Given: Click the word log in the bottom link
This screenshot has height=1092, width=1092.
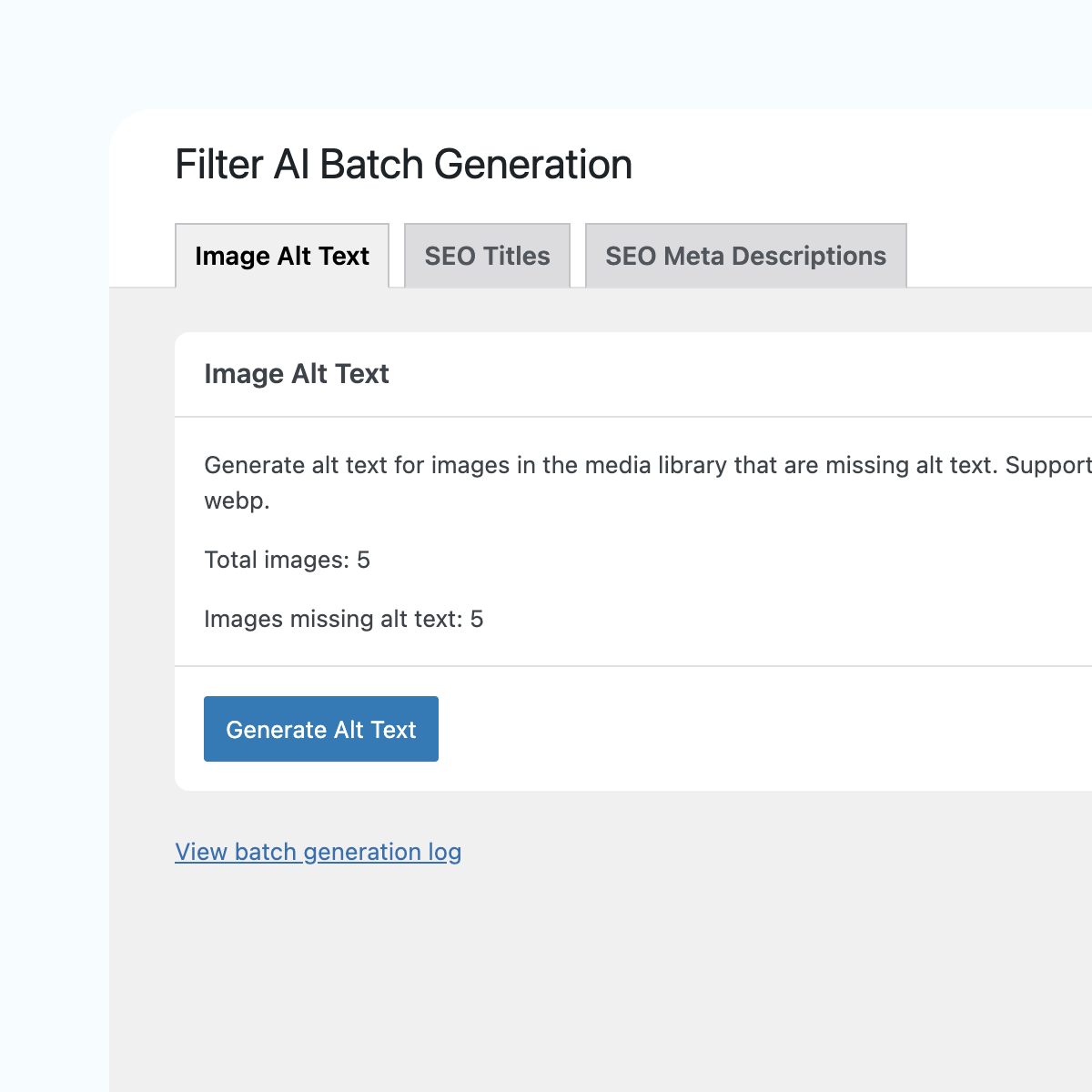Looking at the screenshot, I should click(x=445, y=852).
